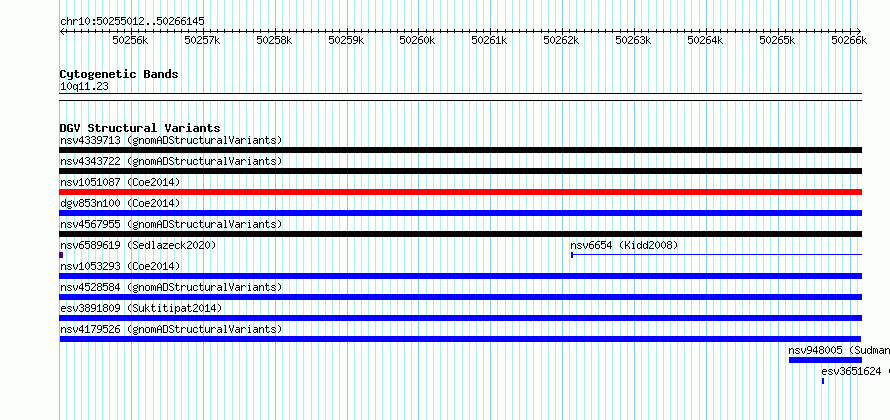Image resolution: width=890 pixels, height=420 pixels.
Task: Click the short blue bar under nsv948005
Action: point(825,360)
